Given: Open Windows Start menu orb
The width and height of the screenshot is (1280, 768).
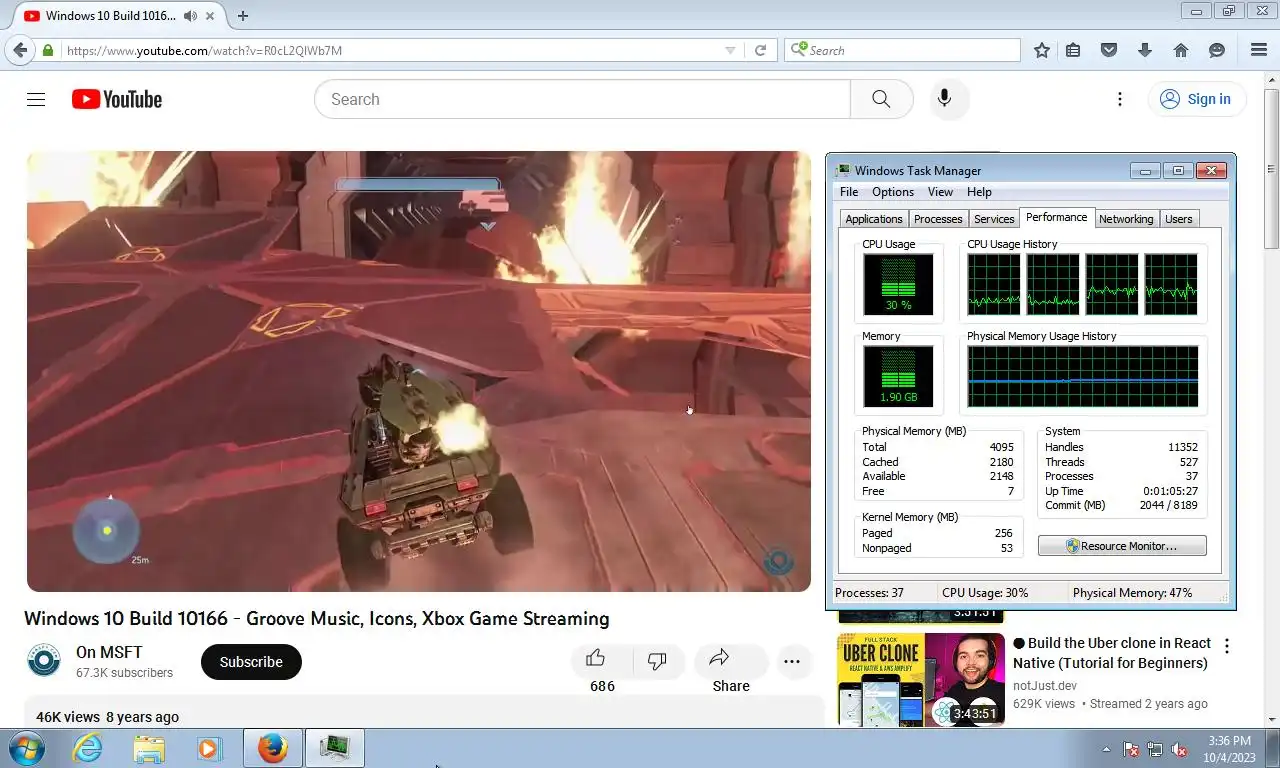Looking at the screenshot, I should (x=27, y=748).
